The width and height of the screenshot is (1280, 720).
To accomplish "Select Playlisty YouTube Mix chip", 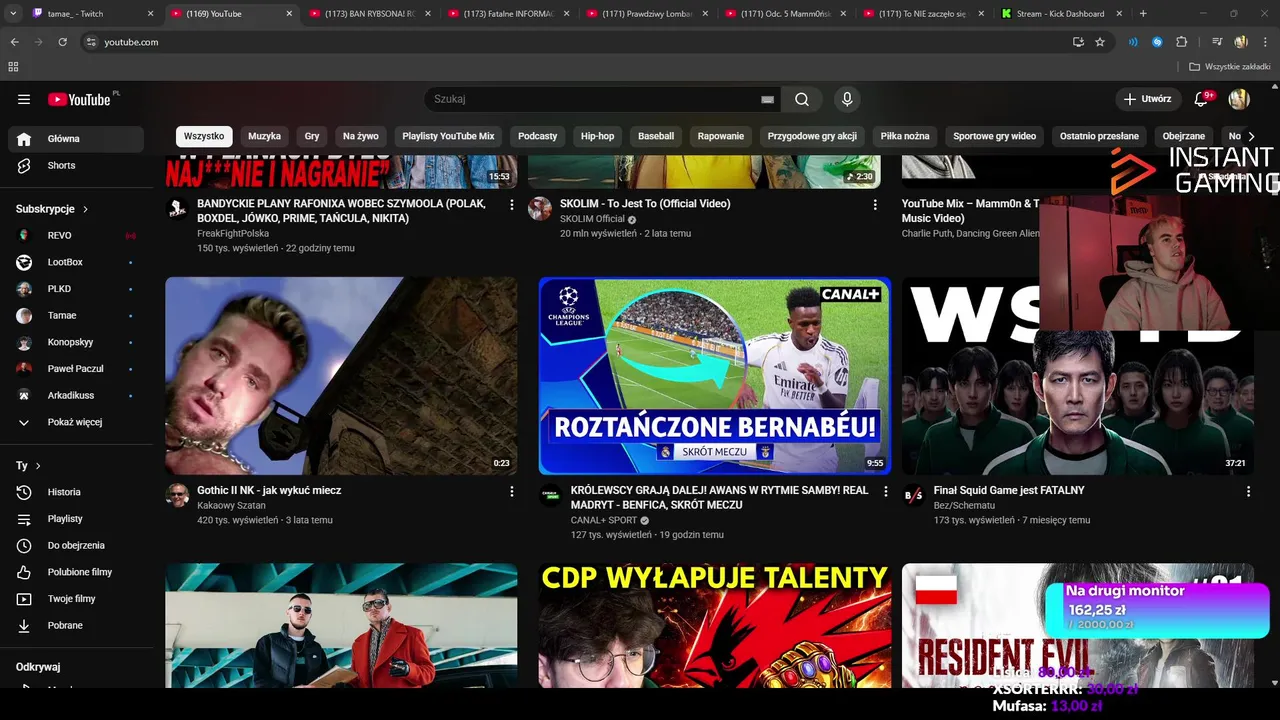I will [x=448, y=136].
